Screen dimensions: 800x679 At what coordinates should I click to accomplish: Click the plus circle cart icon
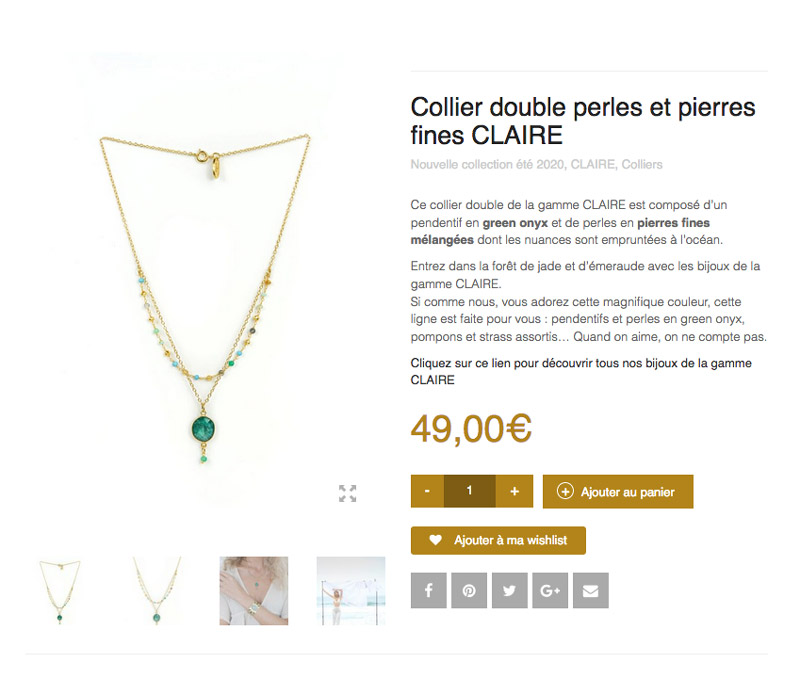(x=565, y=492)
